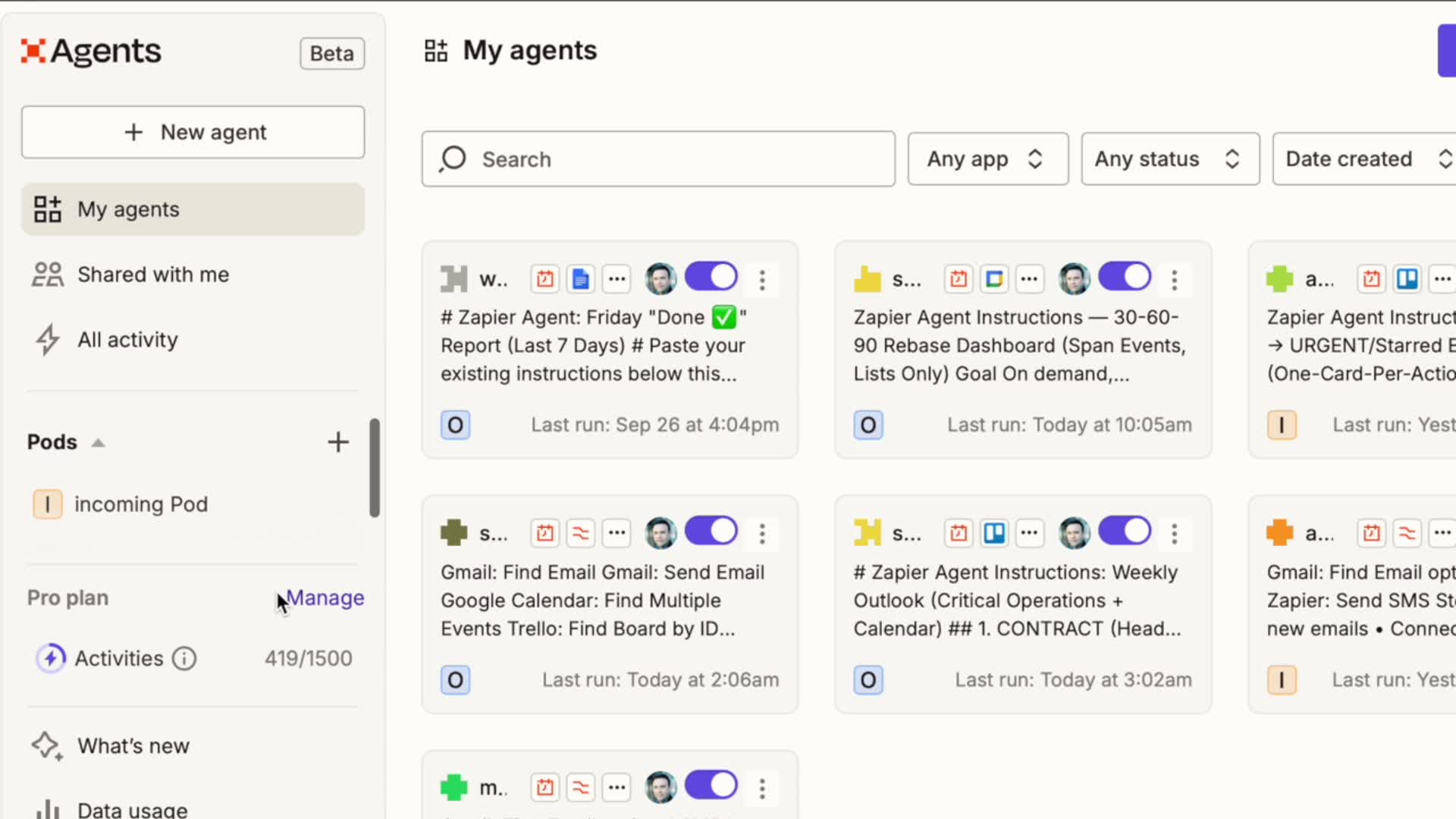The image size is (1456, 819).
Task: Click the Trello icon on the Weekly Outlook card
Action: click(994, 534)
